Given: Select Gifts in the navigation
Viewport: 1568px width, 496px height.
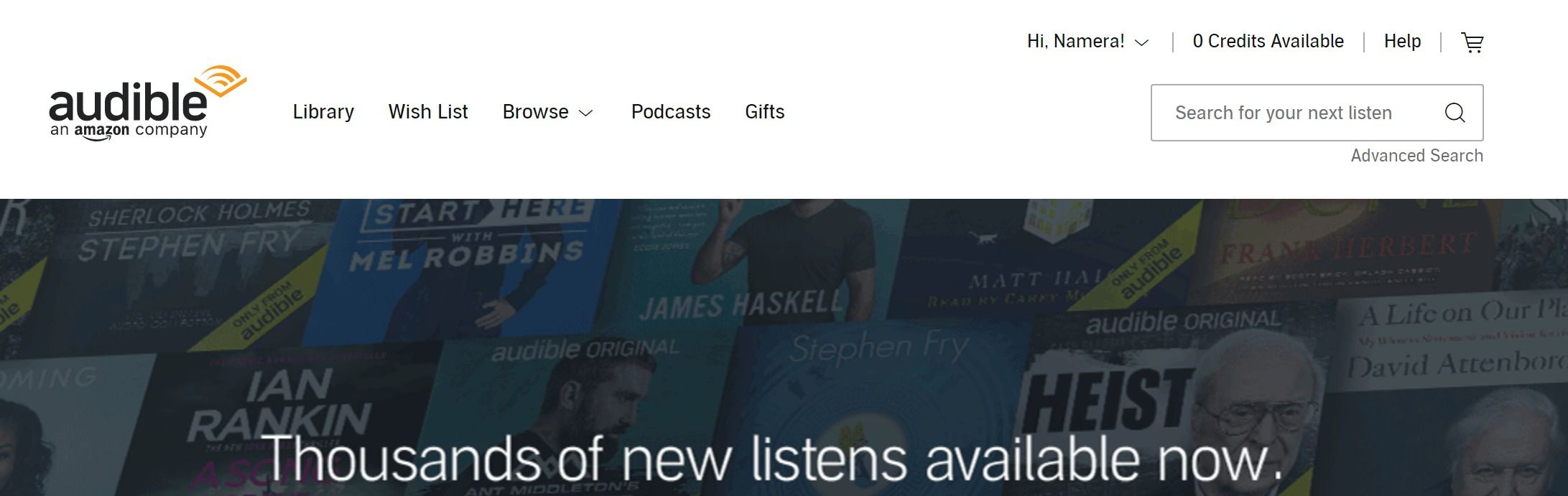Looking at the screenshot, I should pos(764,112).
